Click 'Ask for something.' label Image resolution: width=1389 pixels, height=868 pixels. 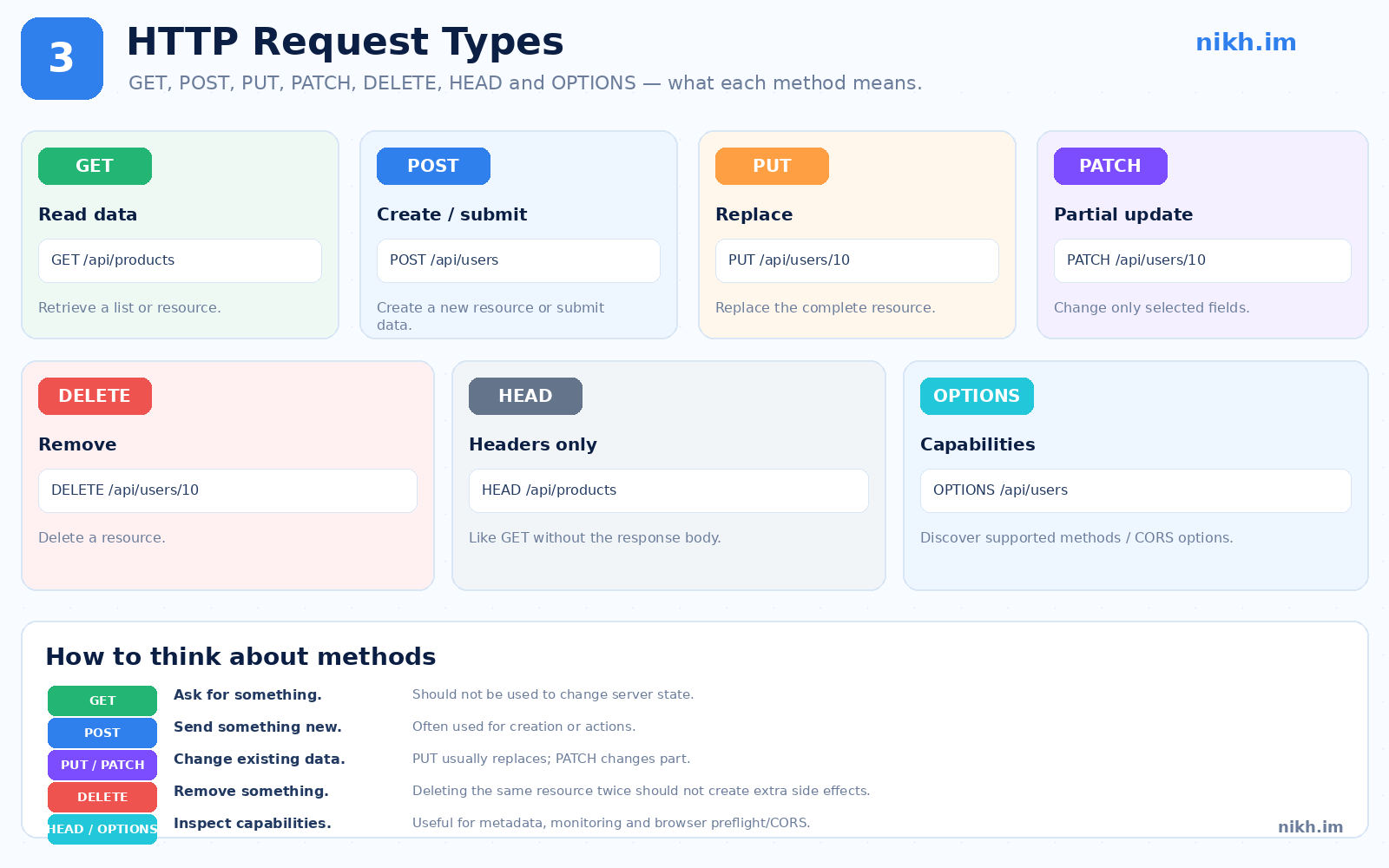click(x=247, y=694)
